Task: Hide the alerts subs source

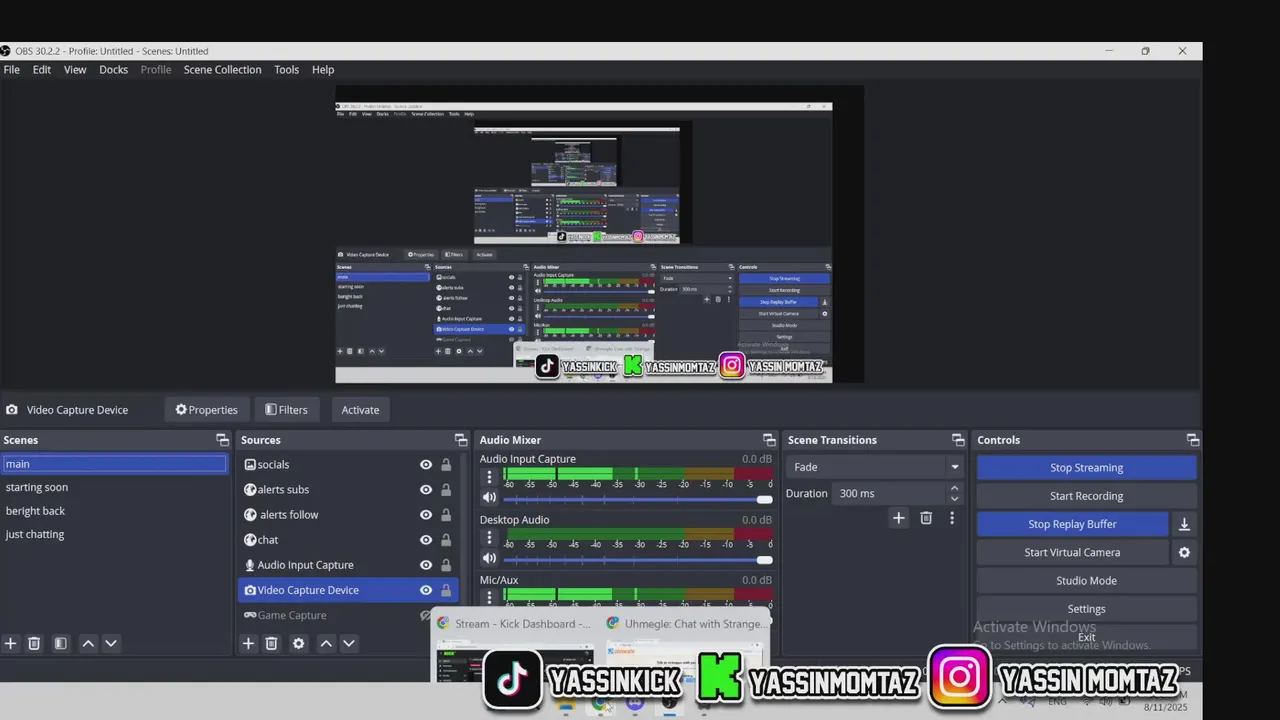Action: [x=426, y=490]
